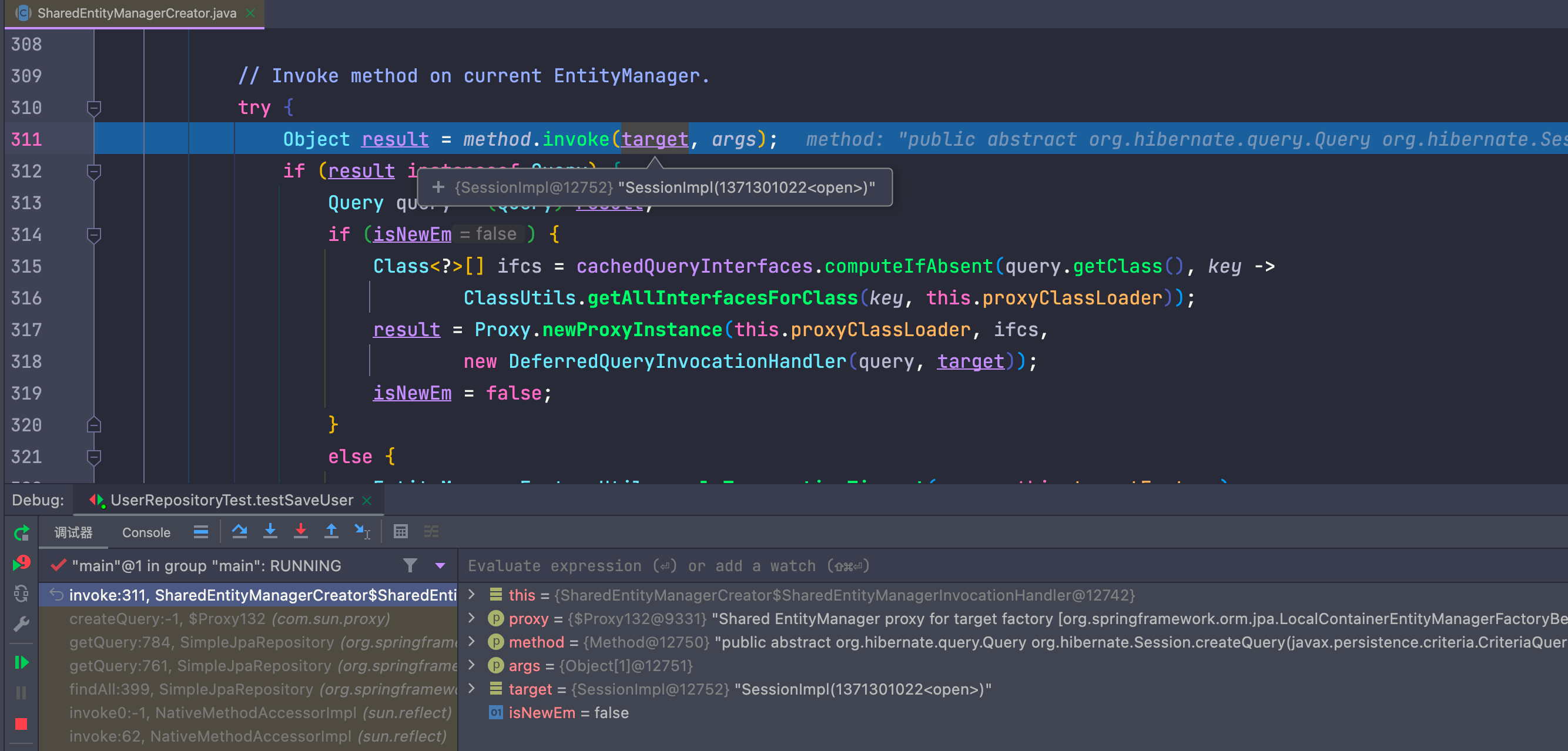Click 'getAllInterfacesForClass' on line 316
The width and height of the screenshot is (1568, 751).
click(x=722, y=298)
